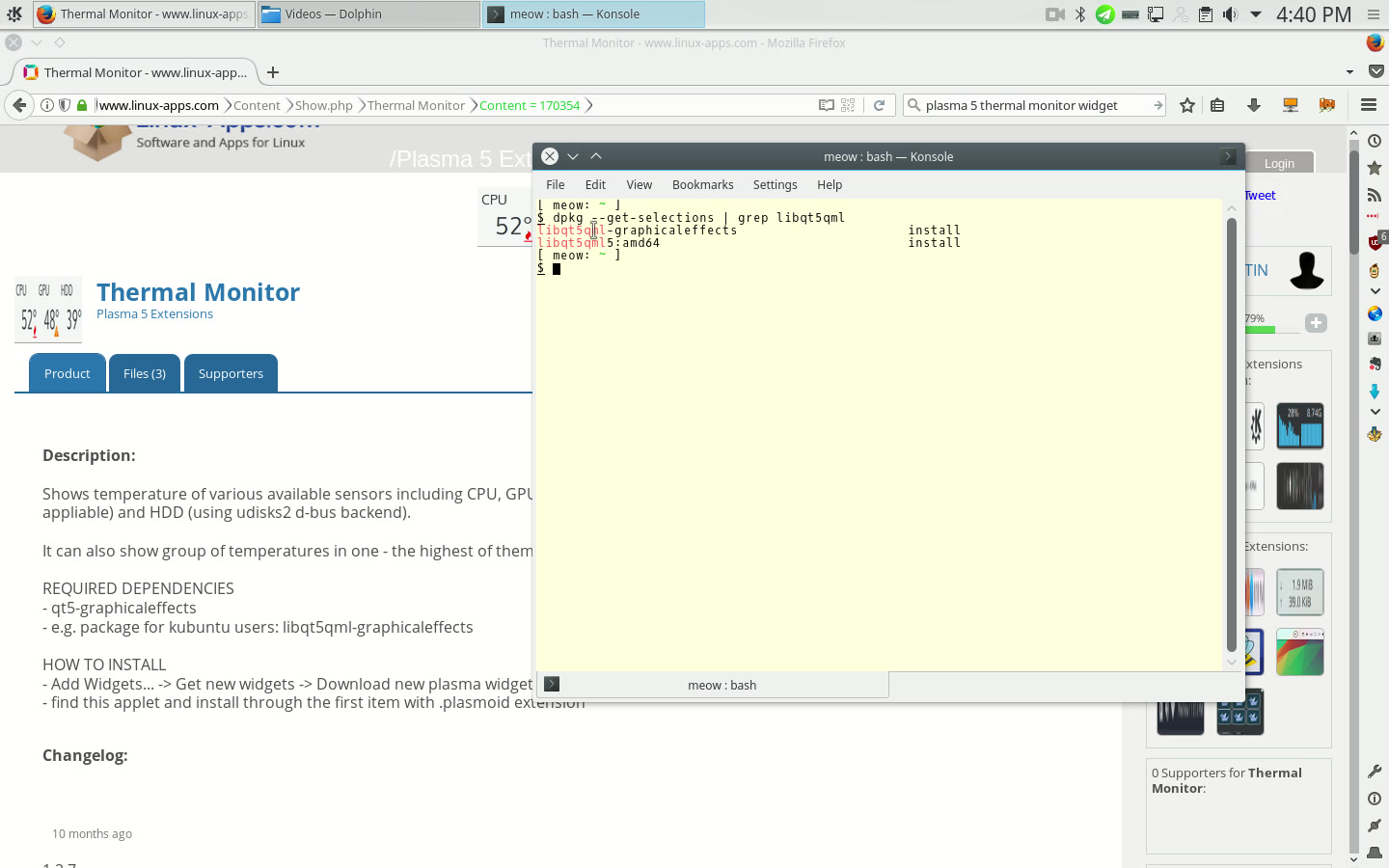Viewport: 1389px width, 868px height.
Task: Open the 28% 8.74G monitor extension thumbnail
Action: (1300, 426)
